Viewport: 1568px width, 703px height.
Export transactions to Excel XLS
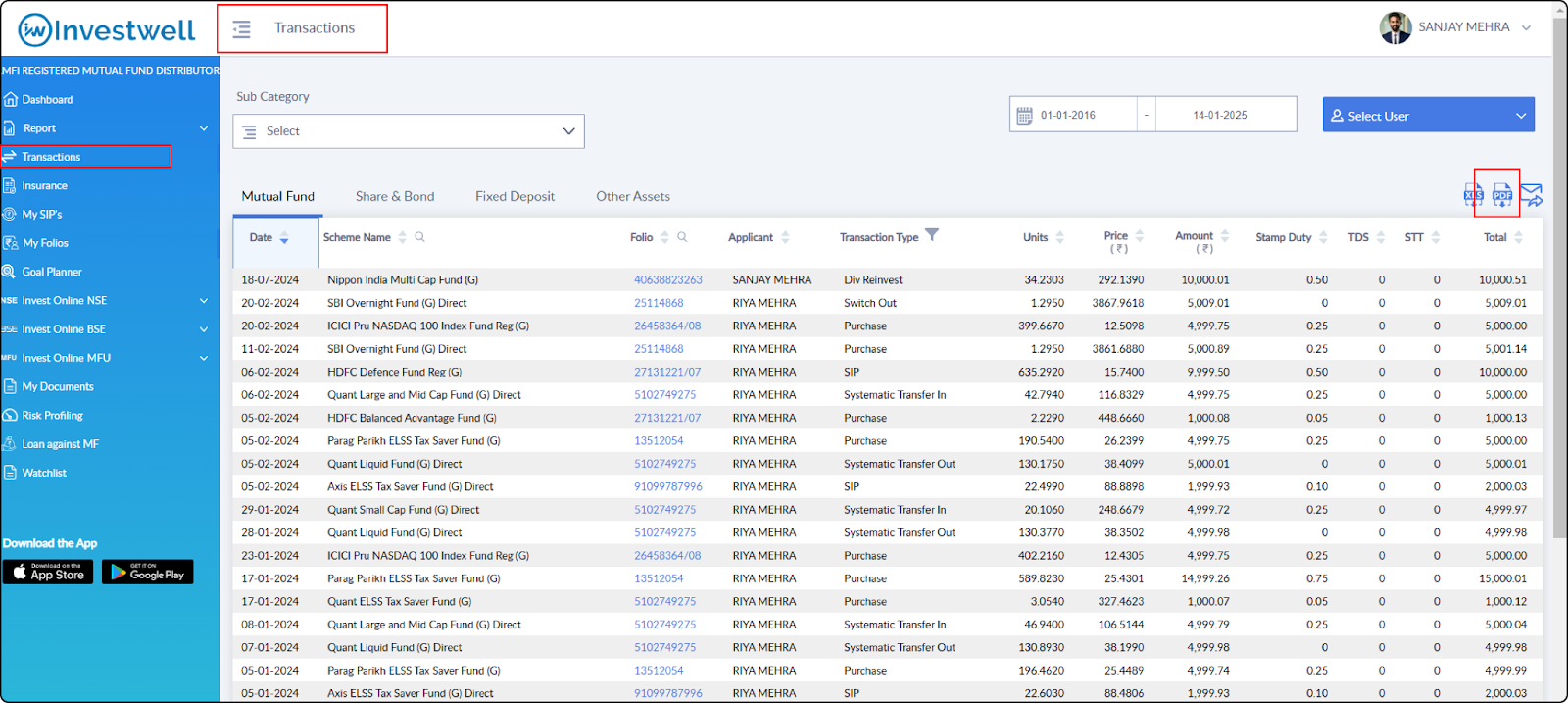pyautogui.click(x=1474, y=194)
